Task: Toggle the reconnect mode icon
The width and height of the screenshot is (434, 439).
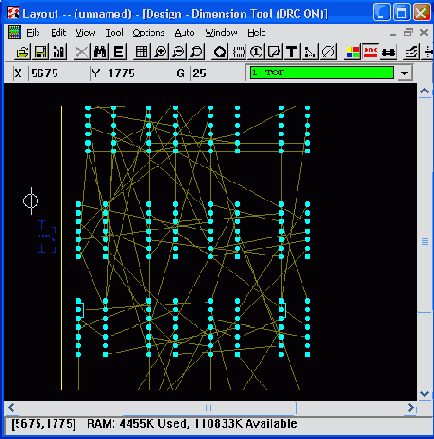Action: point(389,52)
